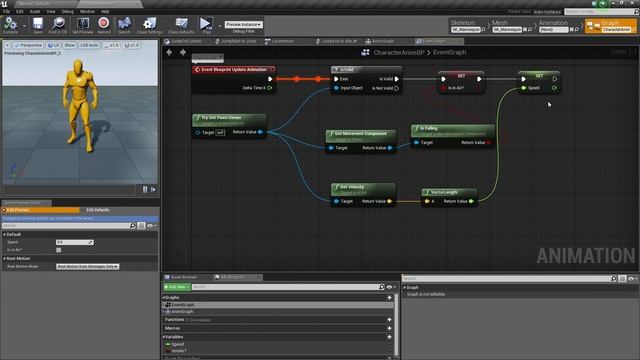
Task: Open the LOD Auto dropdown
Action: [x=89, y=45]
